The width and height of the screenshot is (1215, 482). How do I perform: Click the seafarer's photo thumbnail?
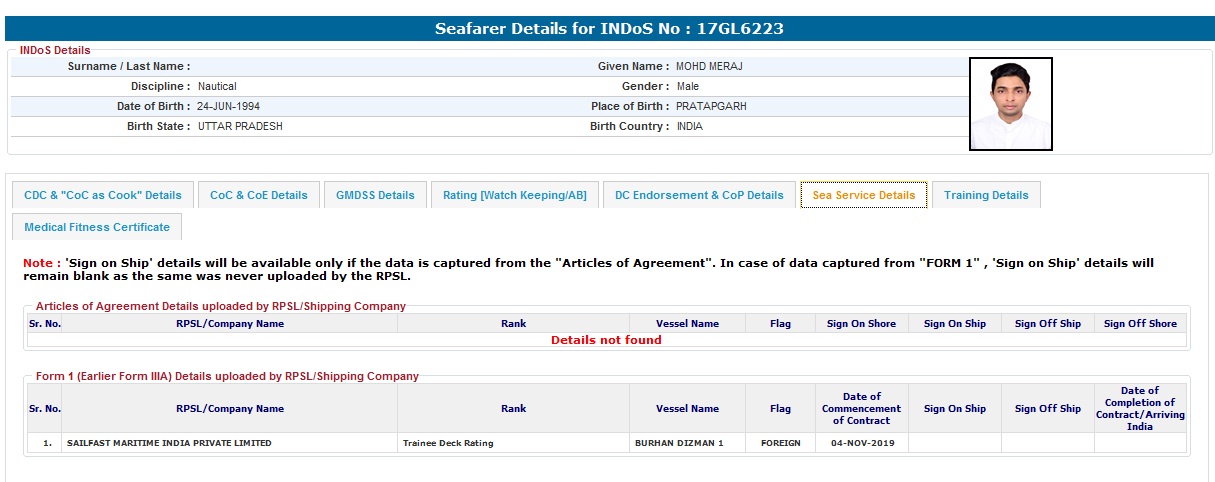pyautogui.click(x=1010, y=104)
